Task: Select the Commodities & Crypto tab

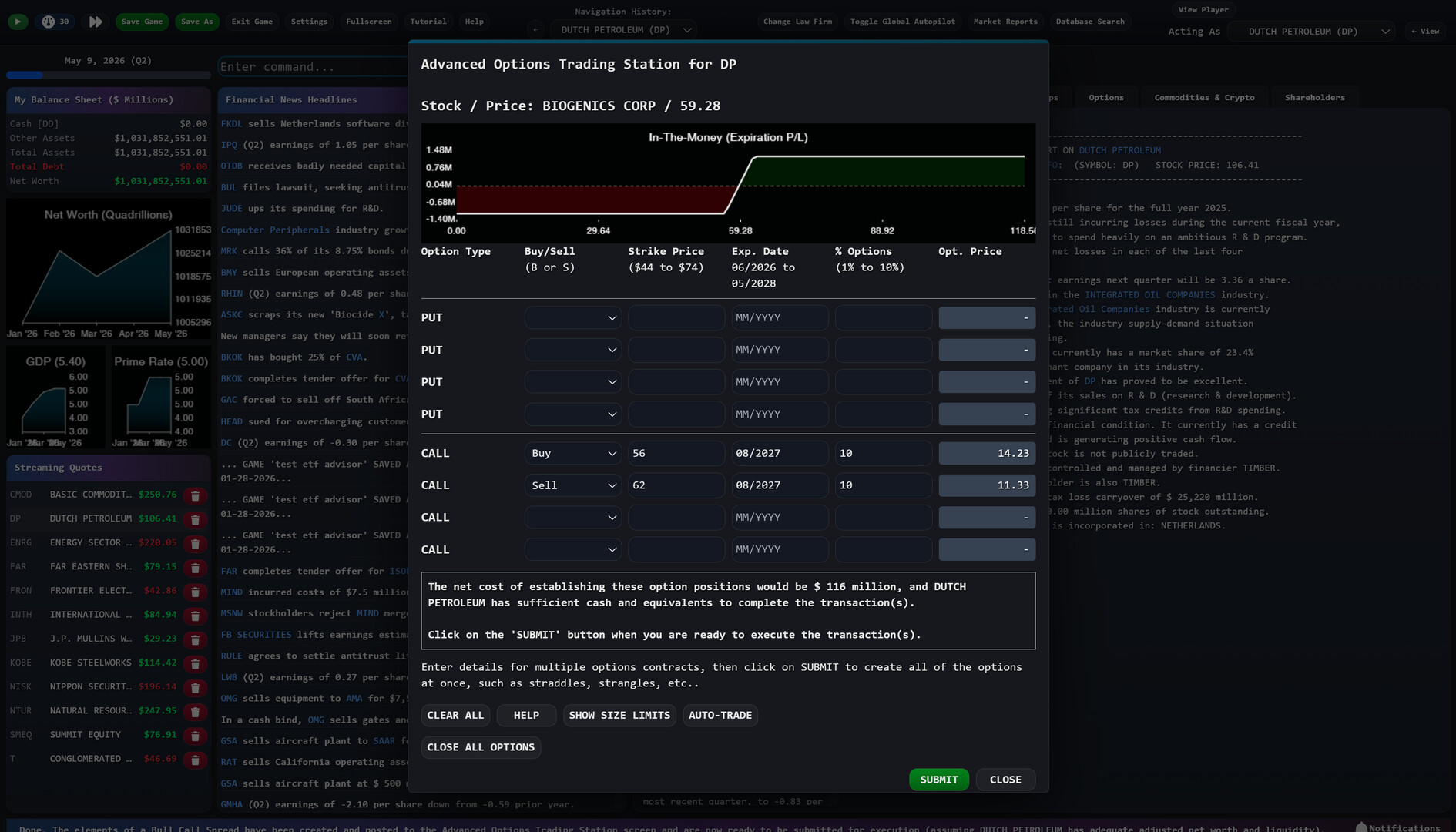Action: point(1204,97)
